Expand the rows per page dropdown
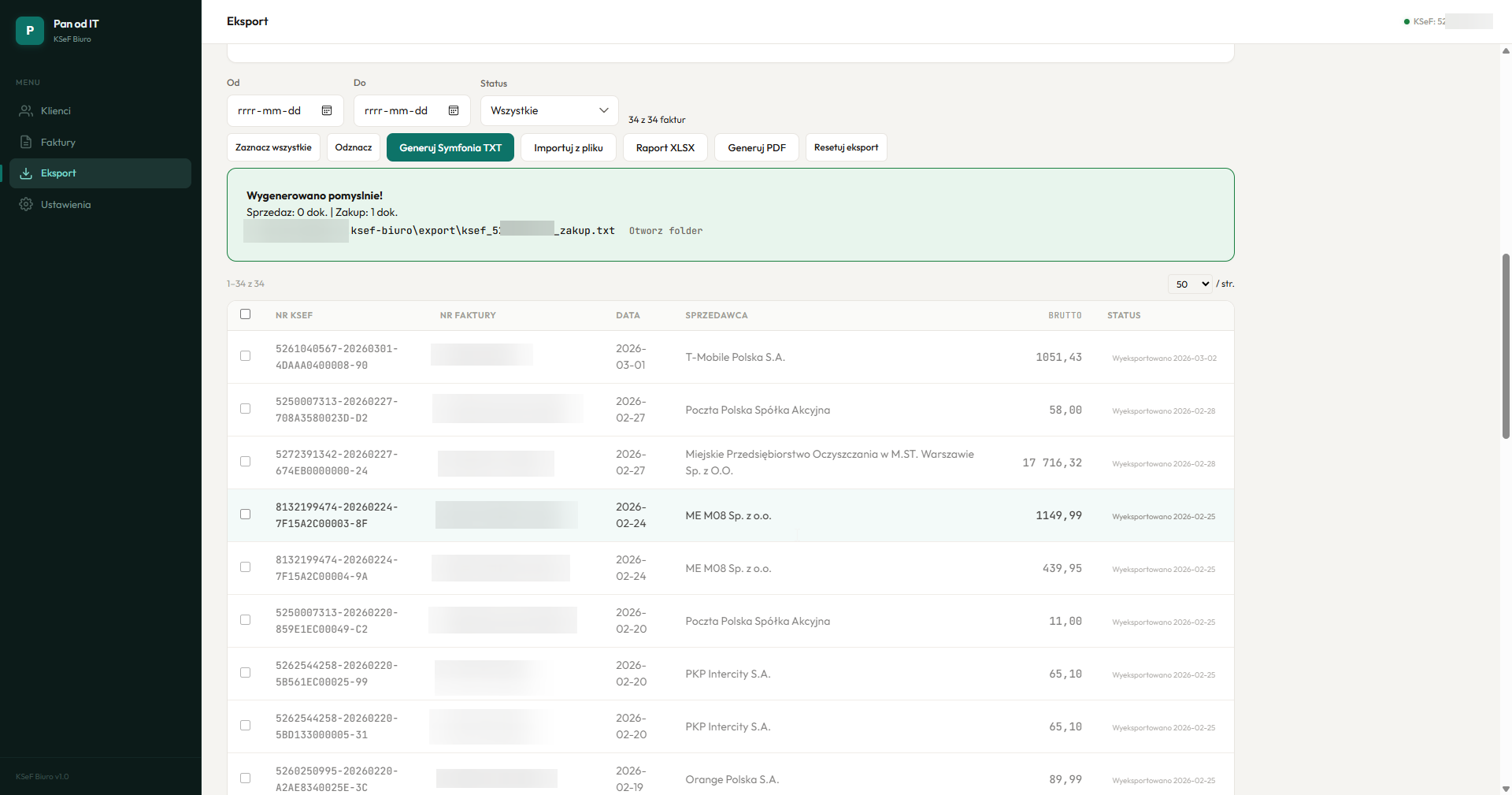This screenshot has height=795, width=1512. (1189, 284)
